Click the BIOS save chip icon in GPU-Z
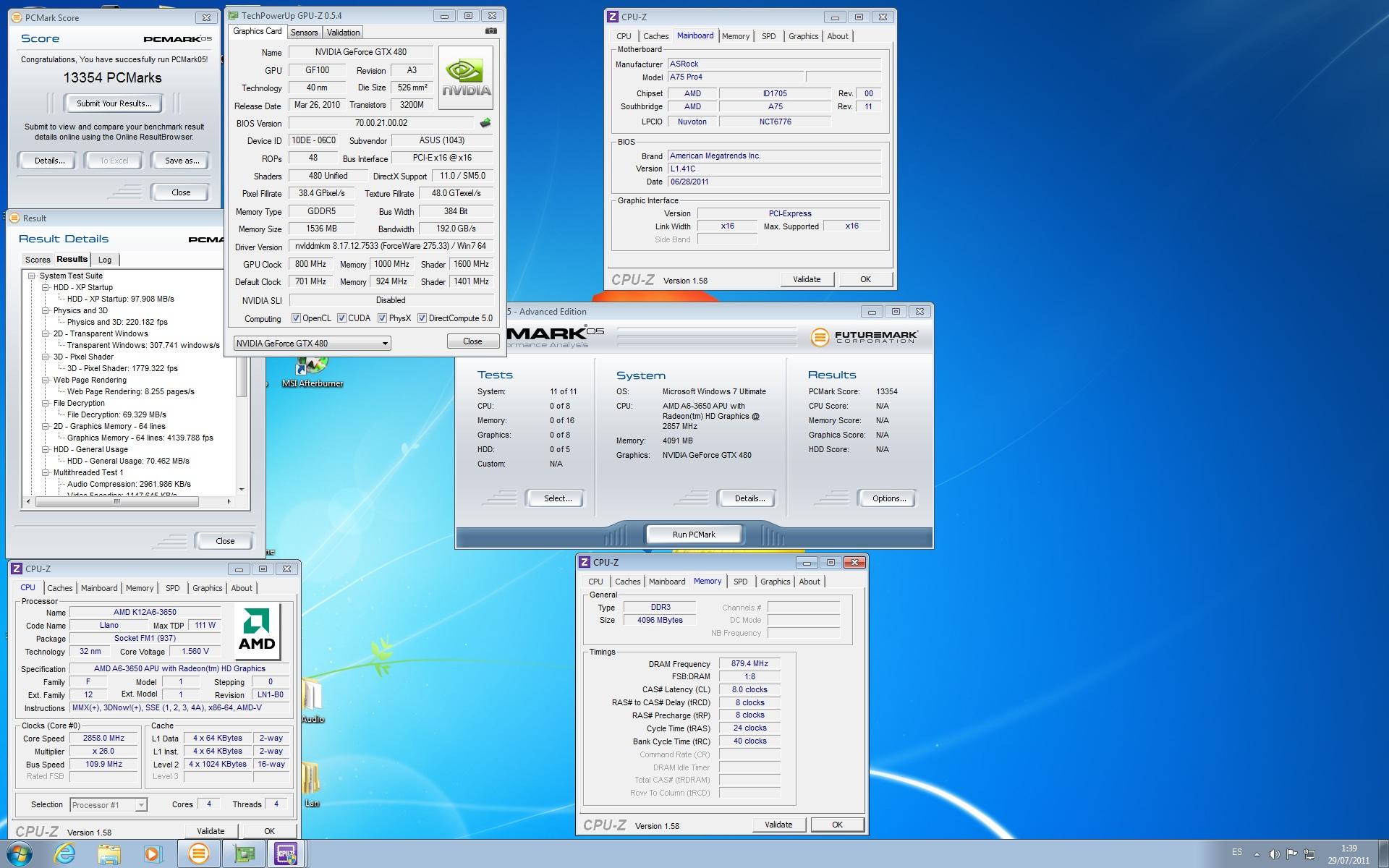Viewport: 1389px width, 868px height. click(x=485, y=123)
